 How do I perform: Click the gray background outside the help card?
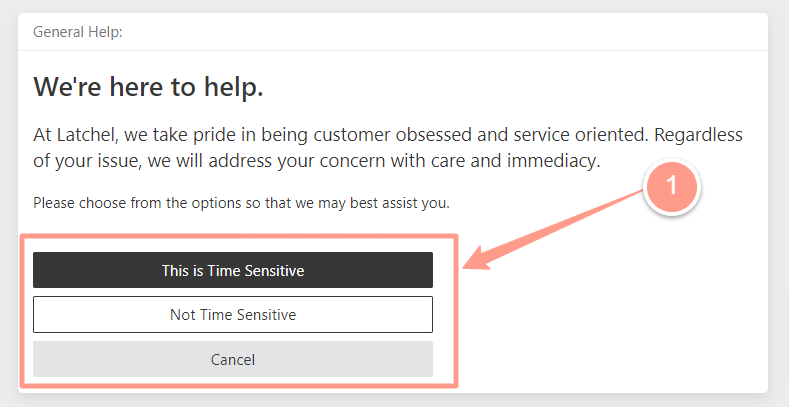(394, 400)
